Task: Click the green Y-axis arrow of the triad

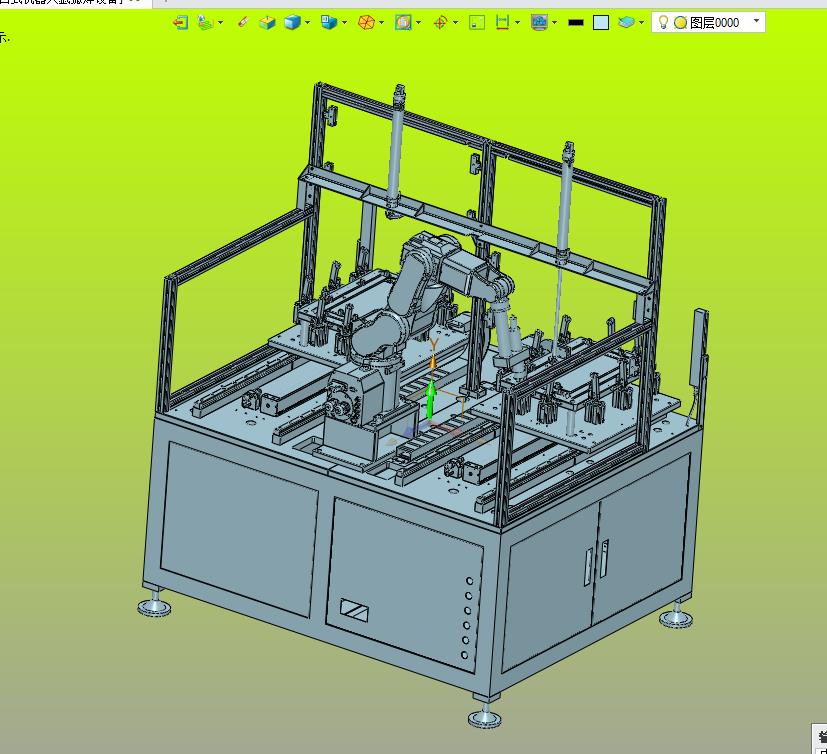Action: click(x=430, y=401)
